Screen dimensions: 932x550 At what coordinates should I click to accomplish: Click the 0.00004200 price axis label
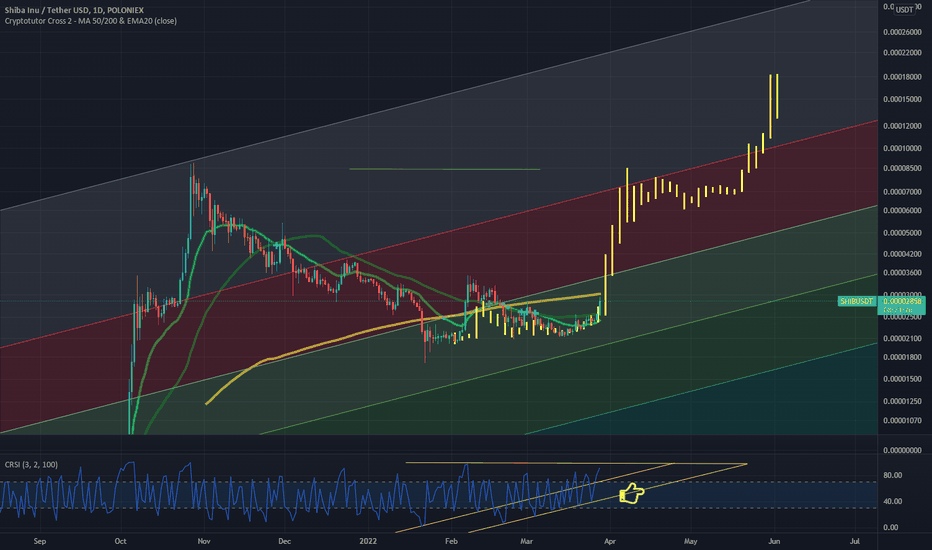[x=902, y=254]
